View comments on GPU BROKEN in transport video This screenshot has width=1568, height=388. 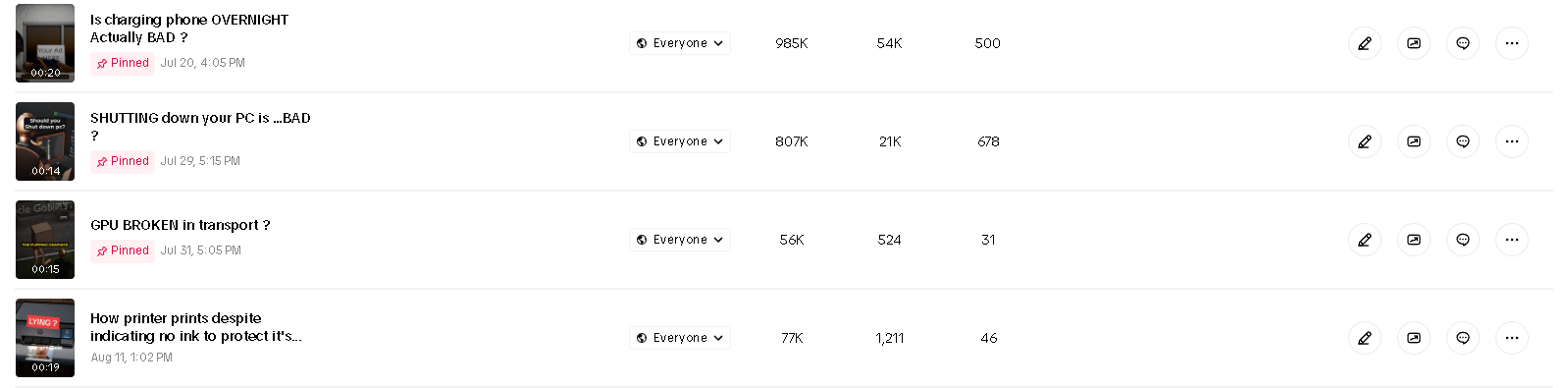[x=1462, y=240]
